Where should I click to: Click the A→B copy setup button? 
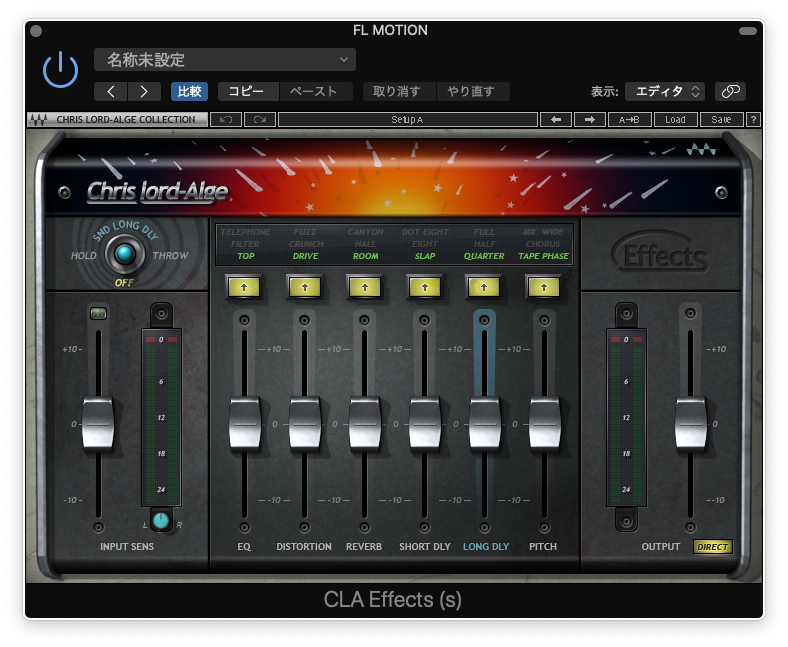(x=629, y=120)
